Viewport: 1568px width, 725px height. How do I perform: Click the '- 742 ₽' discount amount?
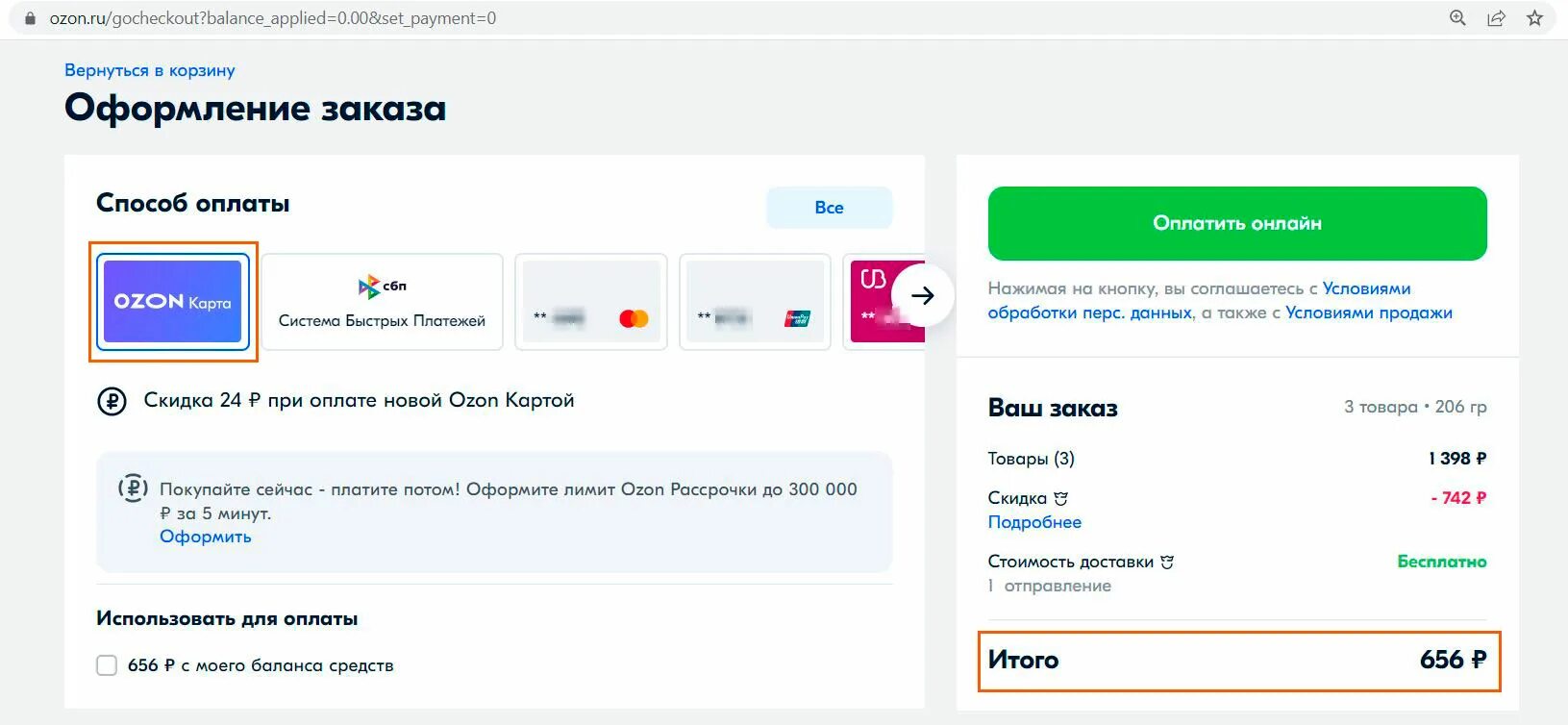tap(1458, 498)
